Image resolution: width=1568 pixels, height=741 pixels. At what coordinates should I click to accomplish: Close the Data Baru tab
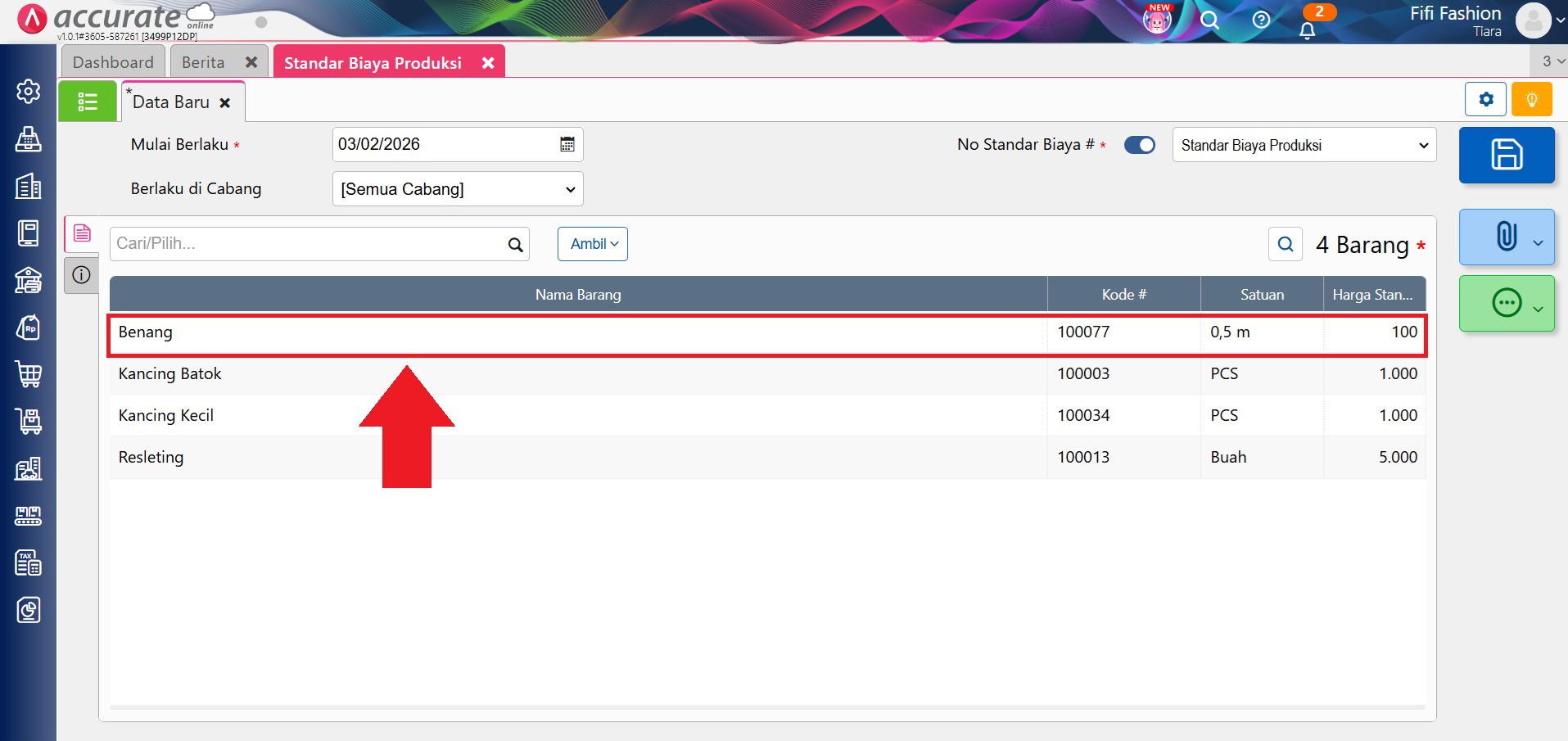click(225, 103)
